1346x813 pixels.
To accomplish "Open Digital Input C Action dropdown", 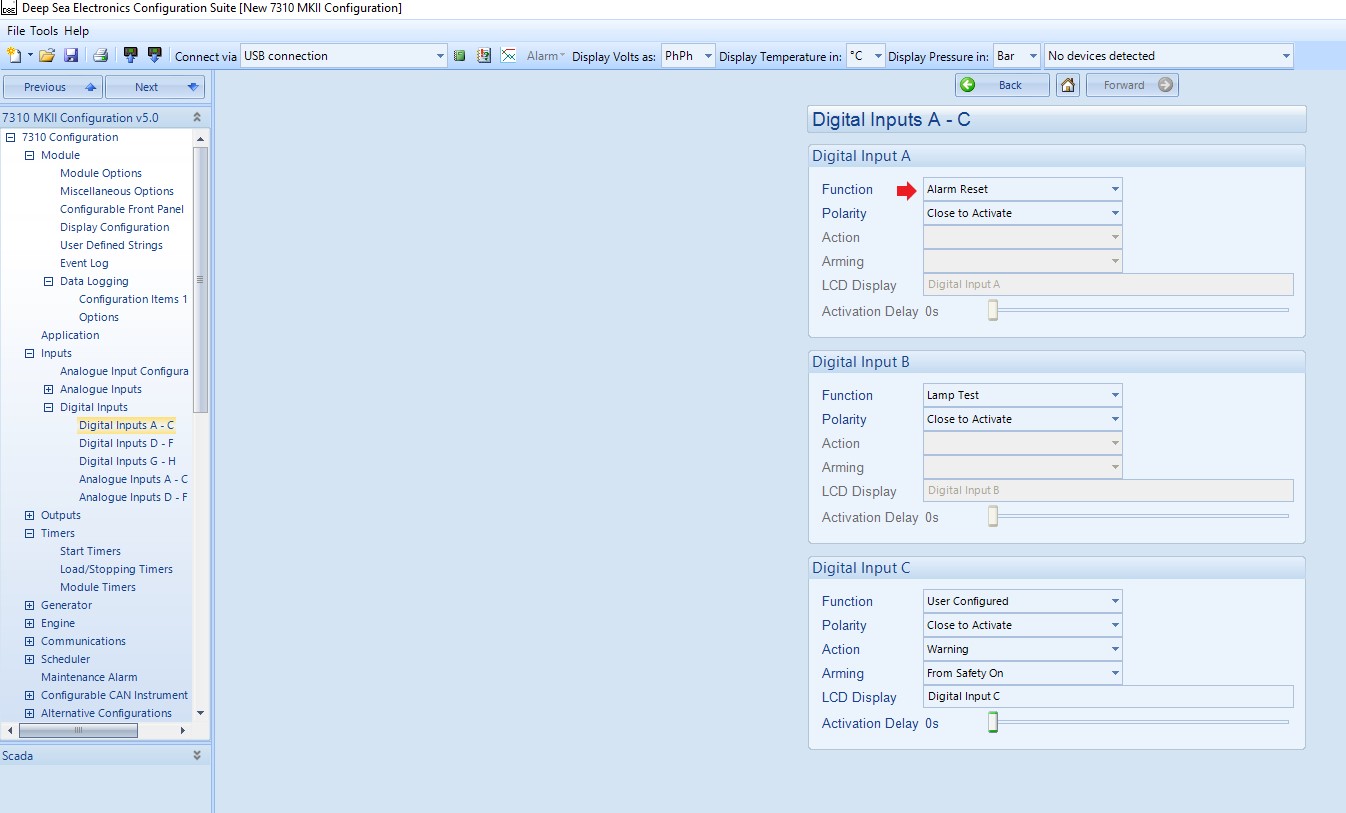I will [1022, 649].
